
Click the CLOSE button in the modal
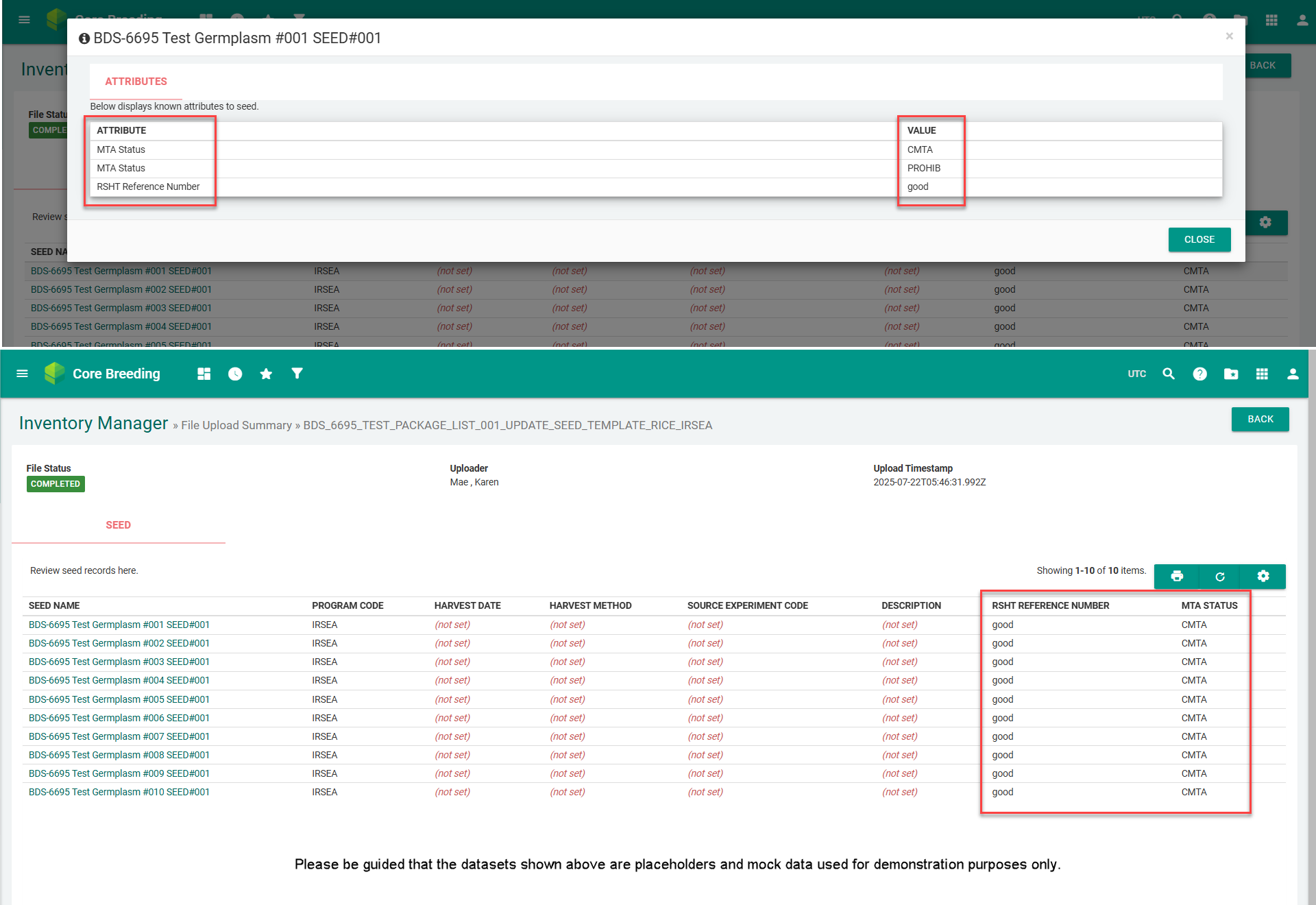coord(1199,239)
